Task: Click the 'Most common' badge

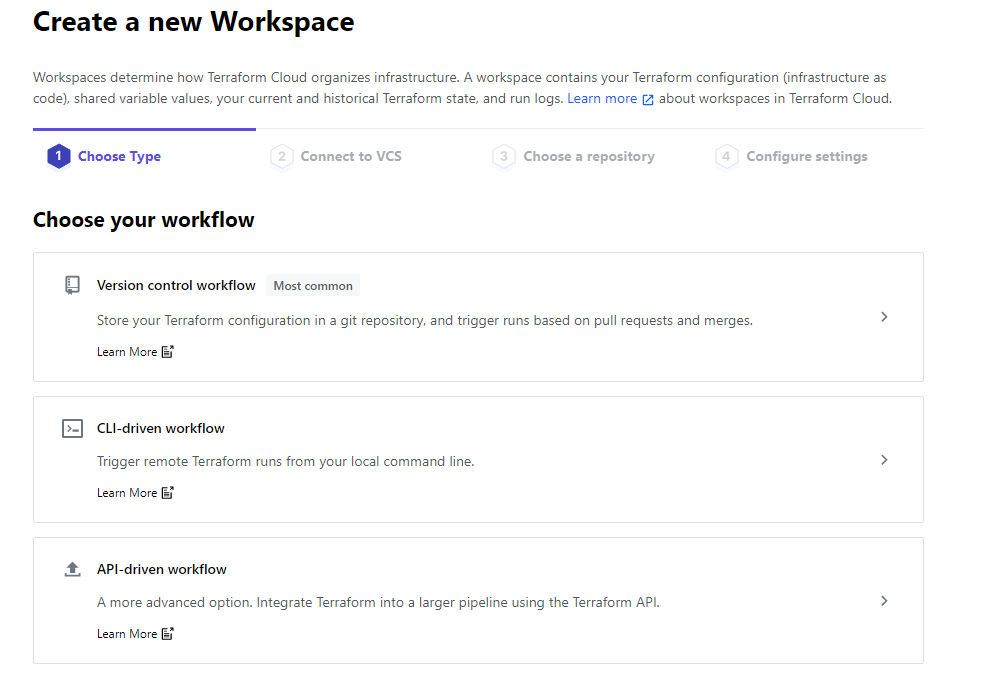Action: tap(313, 286)
